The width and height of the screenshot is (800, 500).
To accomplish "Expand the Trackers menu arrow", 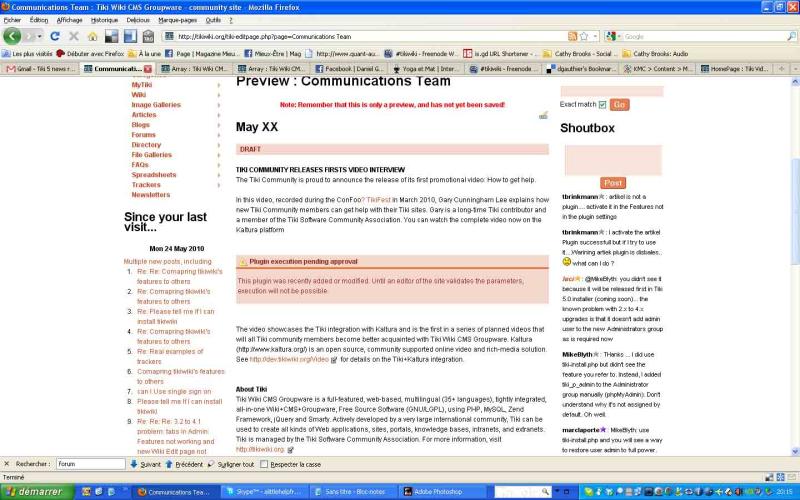I will coord(219,185).
